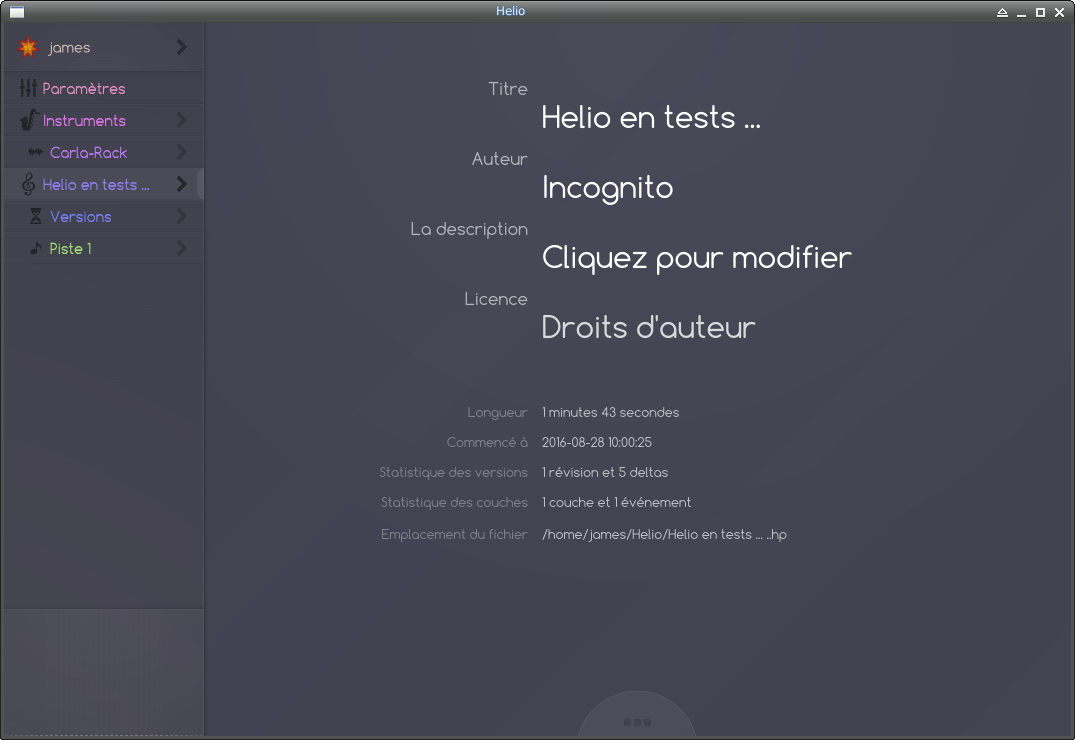Click the saxophone icon next to Instruments
The width and height of the screenshot is (1075, 740).
tap(29, 120)
